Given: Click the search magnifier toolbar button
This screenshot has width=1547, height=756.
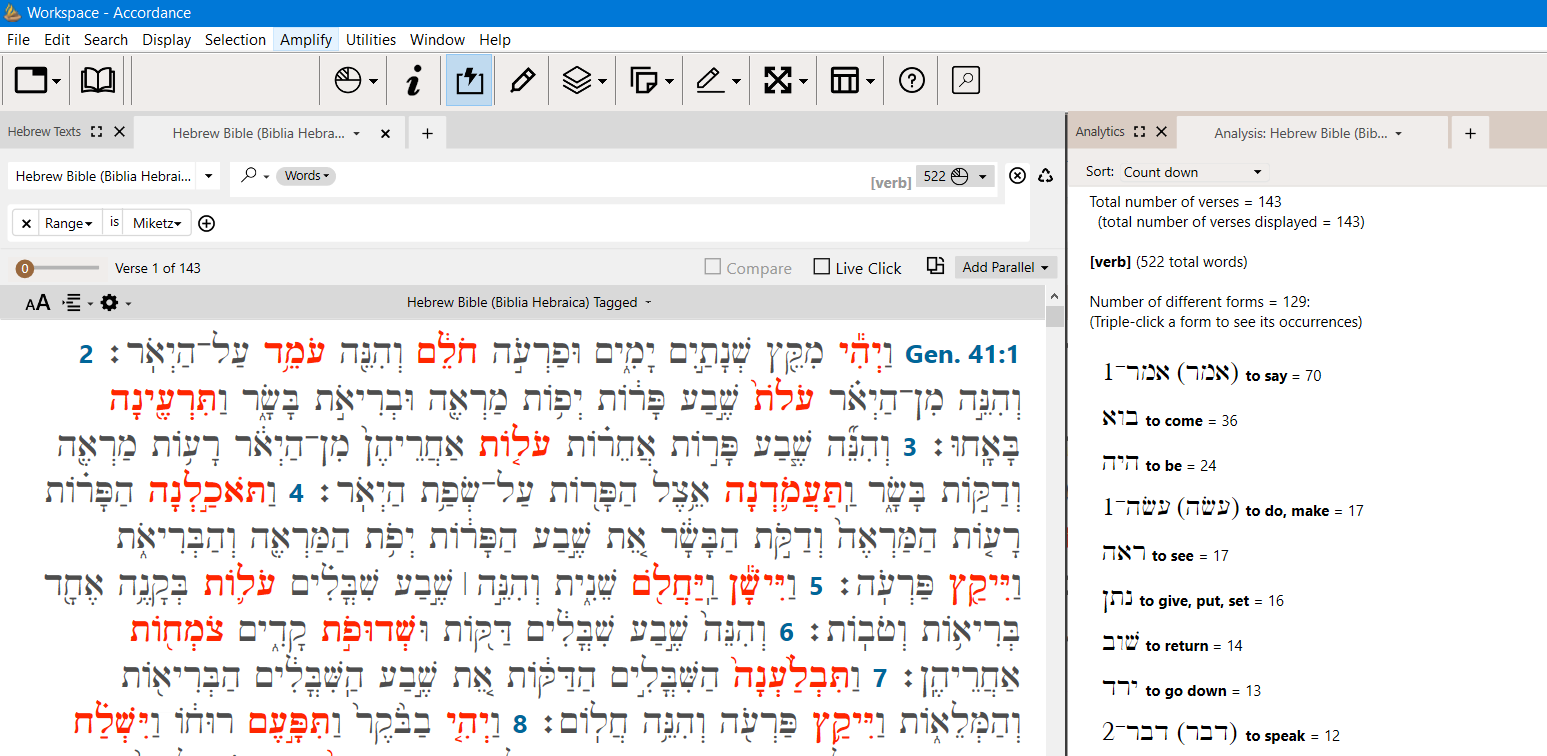Looking at the screenshot, I should [x=966, y=81].
